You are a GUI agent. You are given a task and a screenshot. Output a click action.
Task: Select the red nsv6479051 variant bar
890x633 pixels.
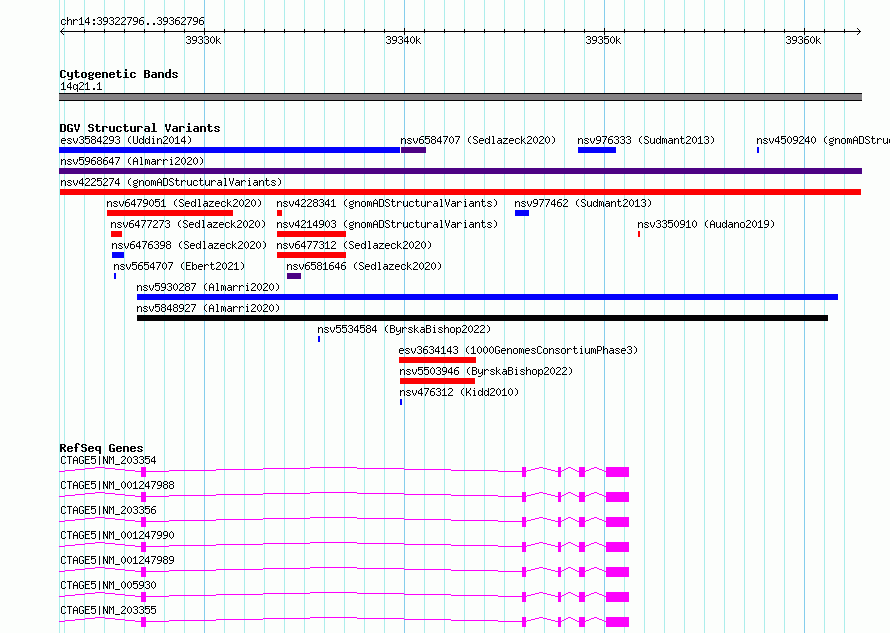tap(170, 213)
